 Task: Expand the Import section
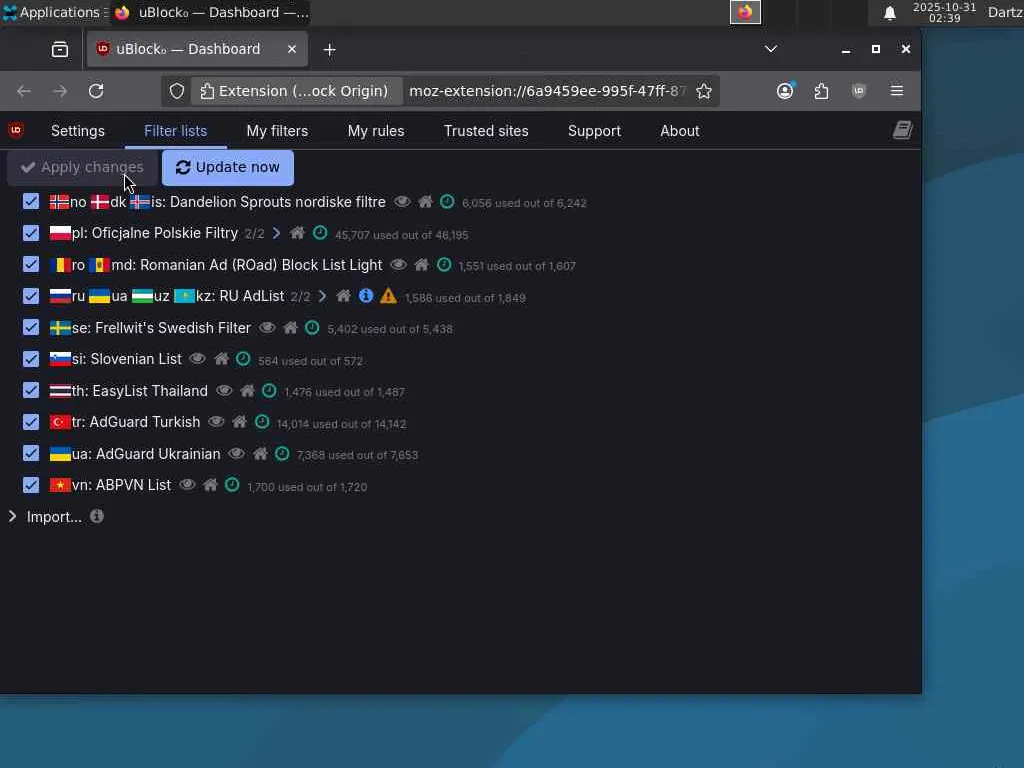coord(12,517)
